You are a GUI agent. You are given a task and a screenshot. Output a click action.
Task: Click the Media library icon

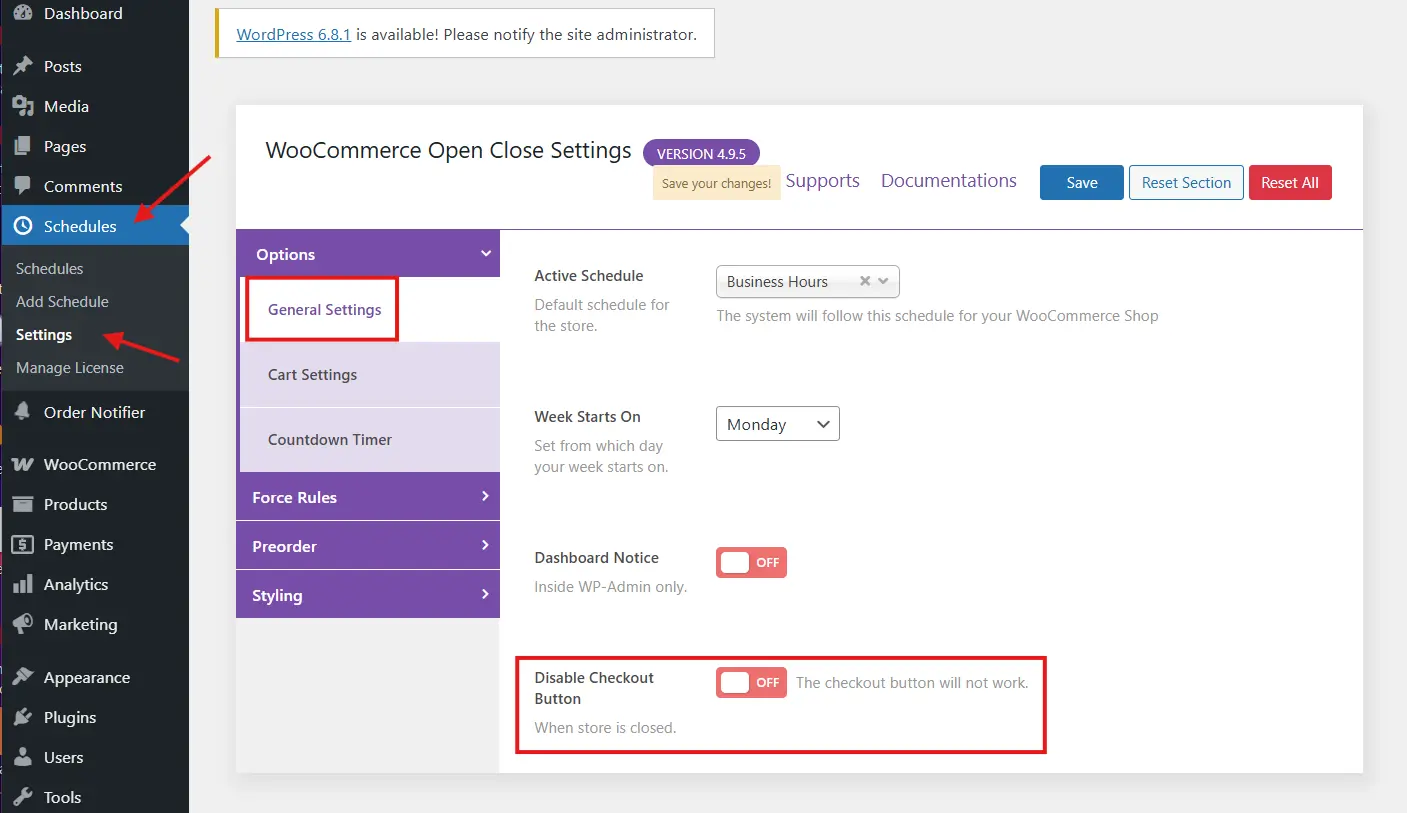23,107
